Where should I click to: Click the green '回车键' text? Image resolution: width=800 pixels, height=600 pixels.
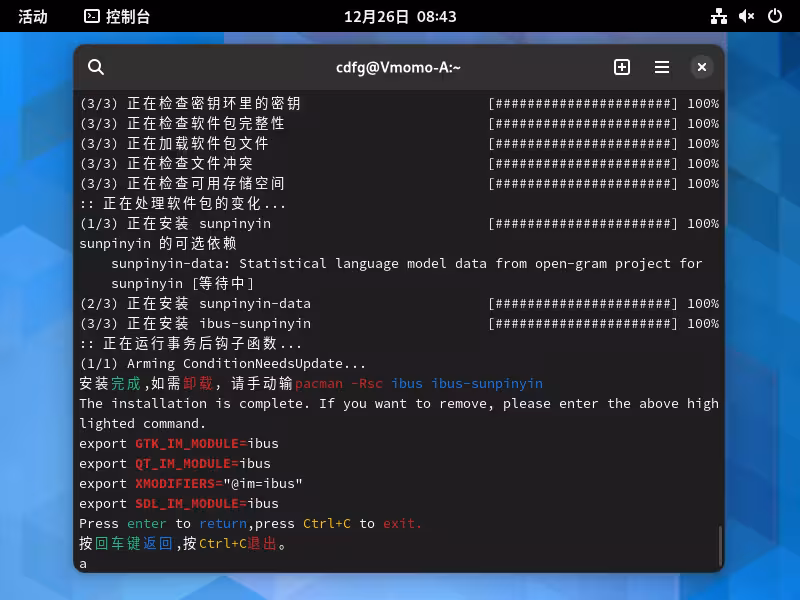click(x=118, y=543)
